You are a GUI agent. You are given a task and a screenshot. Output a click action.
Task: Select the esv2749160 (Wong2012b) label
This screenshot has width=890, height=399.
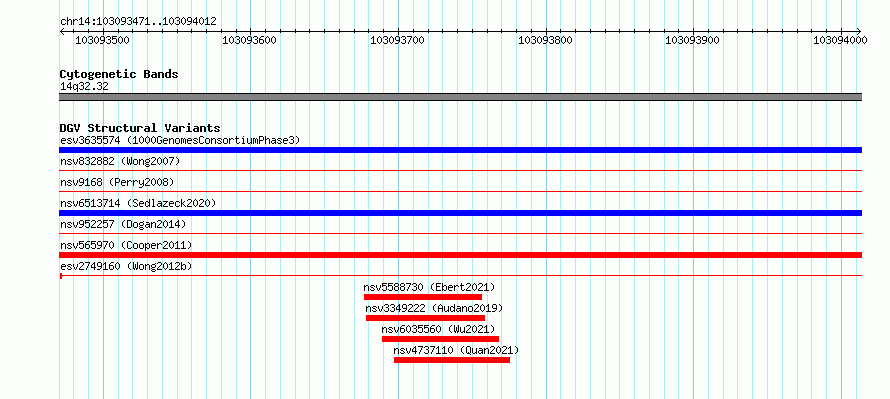tap(126, 266)
